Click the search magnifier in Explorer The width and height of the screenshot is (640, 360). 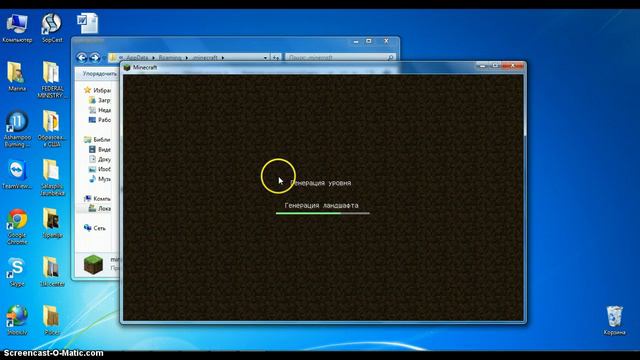[390, 58]
